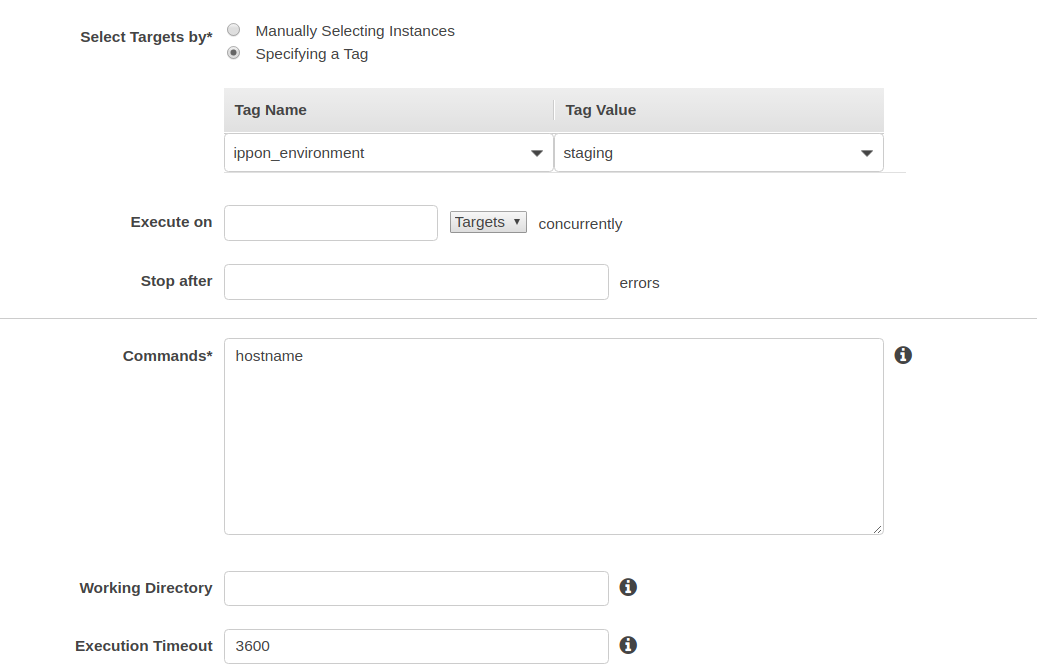Viewport: 1037px width, 672px height.
Task: Click the Select Targets by label
Action: point(147,36)
